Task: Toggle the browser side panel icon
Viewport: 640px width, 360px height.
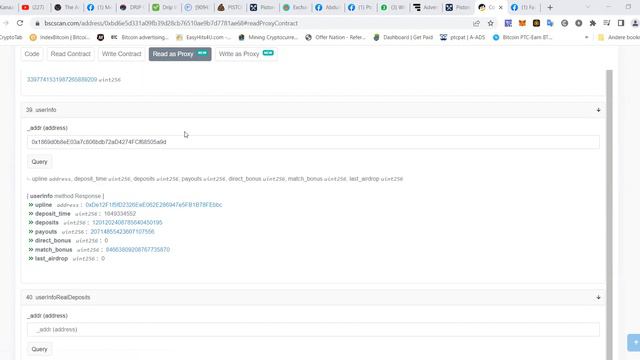Action: tap(621, 23)
